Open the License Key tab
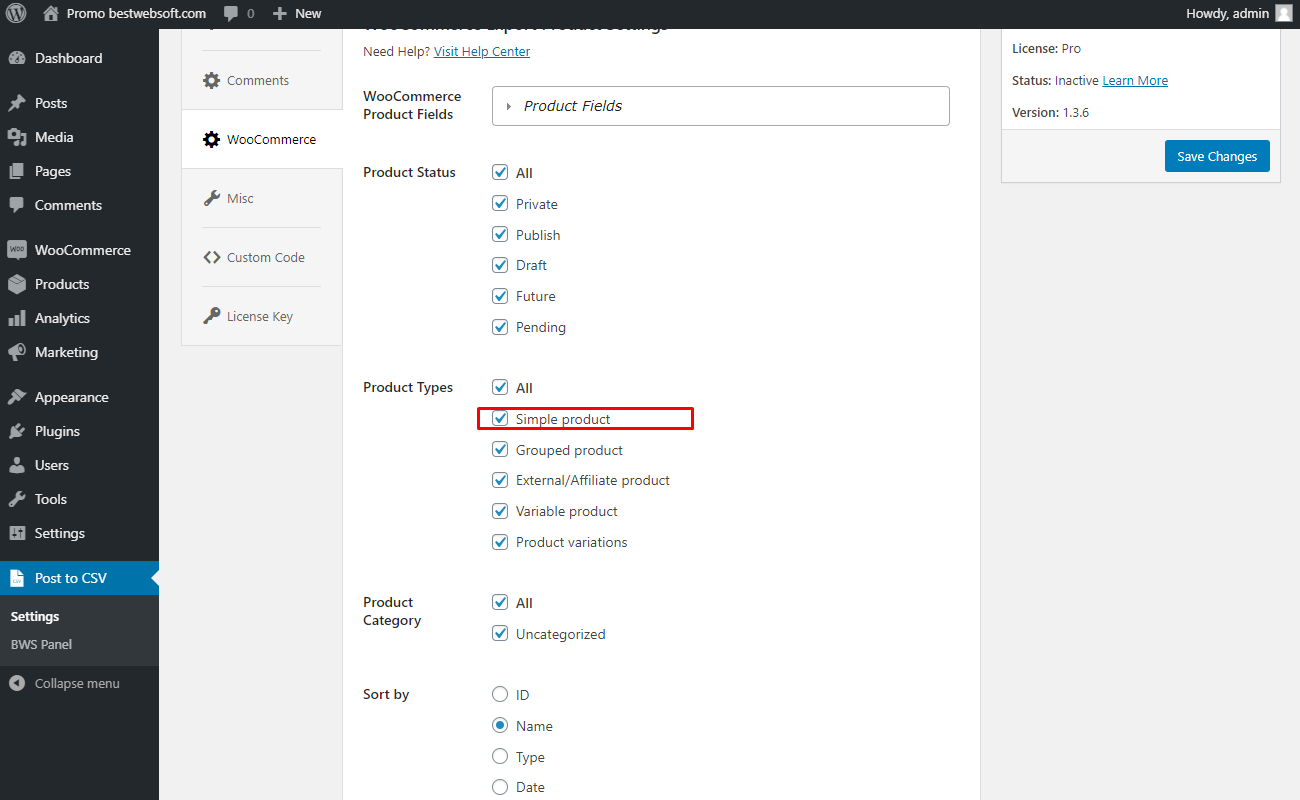 pyautogui.click(x=262, y=317)
